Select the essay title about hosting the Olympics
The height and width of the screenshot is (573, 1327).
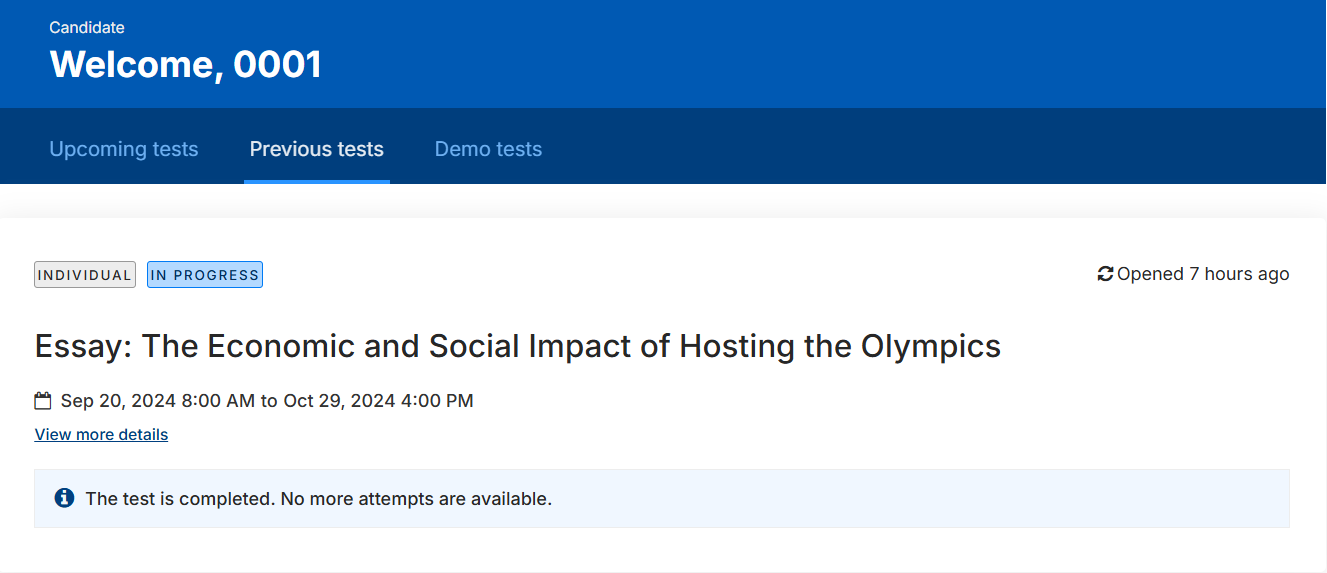point(518,346)
